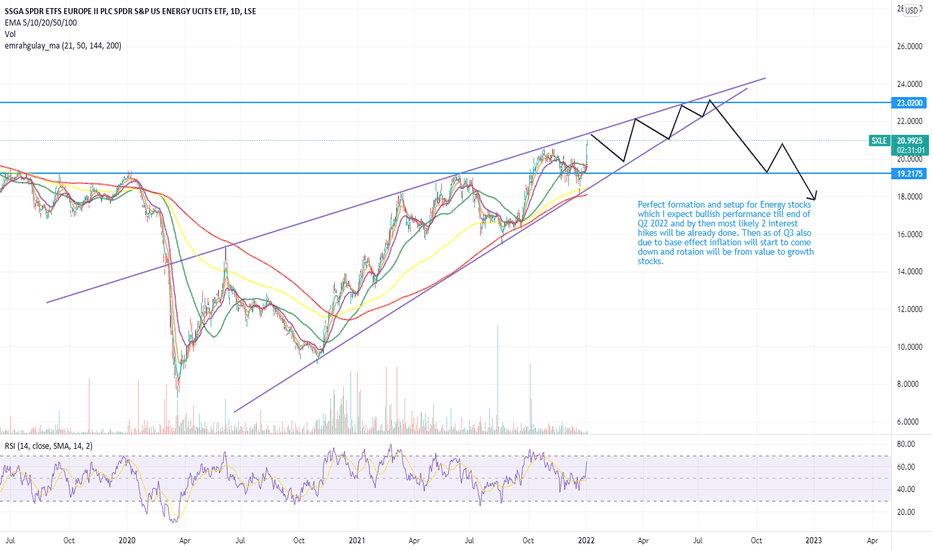Click the 2020 label on time axis
The width and height of the screenshot is (932, 550).
[x=127, y=540]
